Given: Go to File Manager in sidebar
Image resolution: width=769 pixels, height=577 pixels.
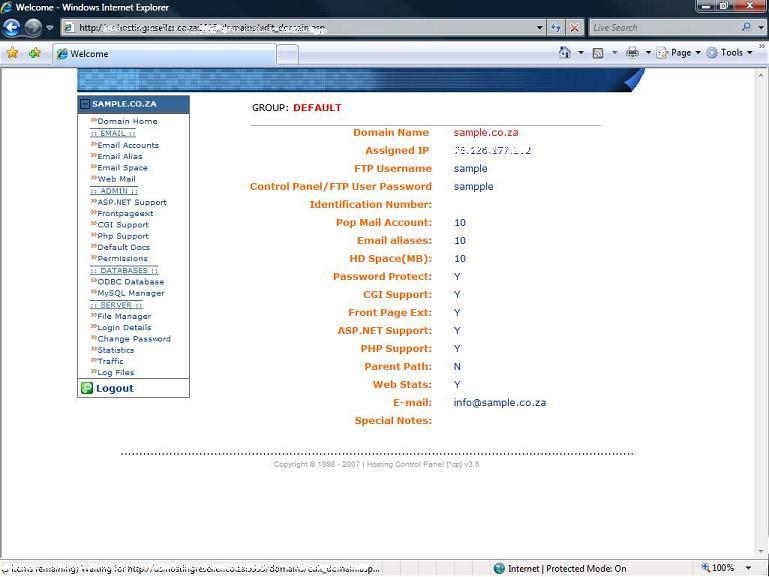Looking at the screenshot, I should tap(124, 316).
